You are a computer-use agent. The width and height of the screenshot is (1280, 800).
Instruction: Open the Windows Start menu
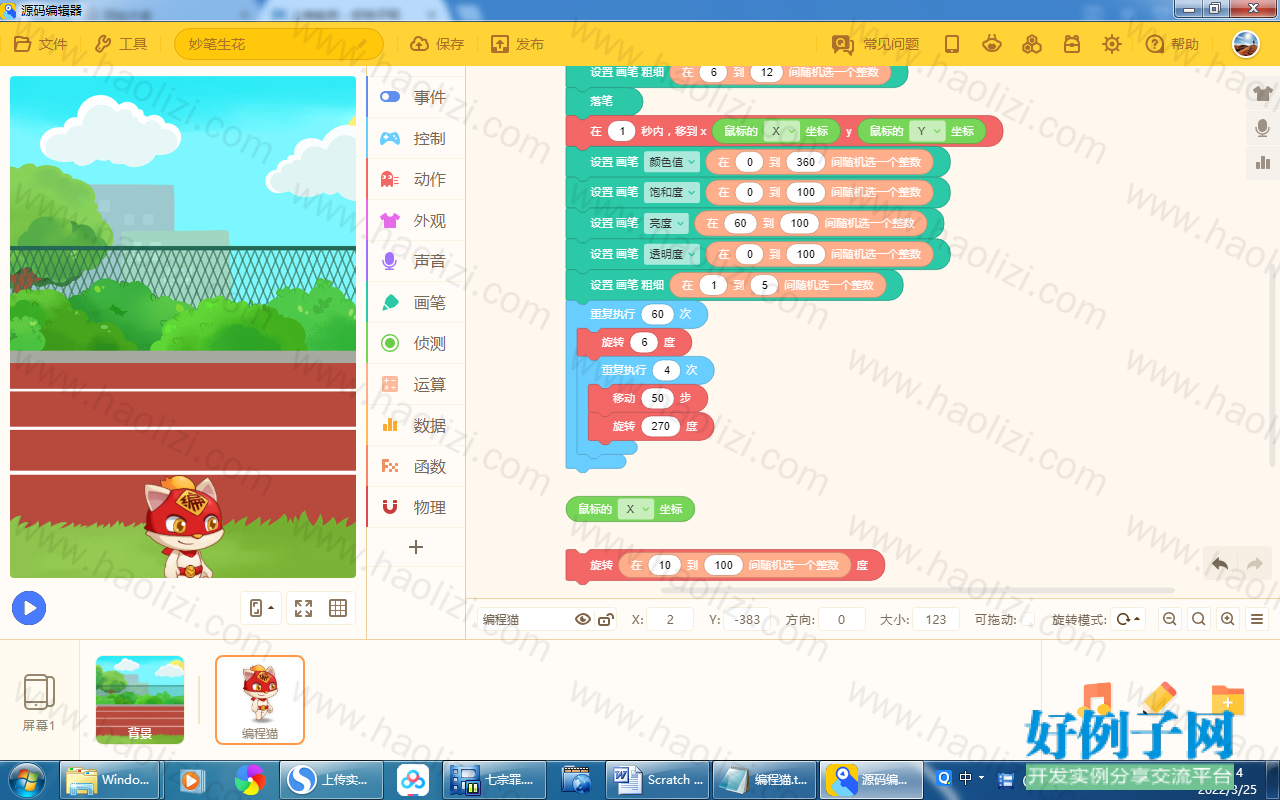coord(24,779)
